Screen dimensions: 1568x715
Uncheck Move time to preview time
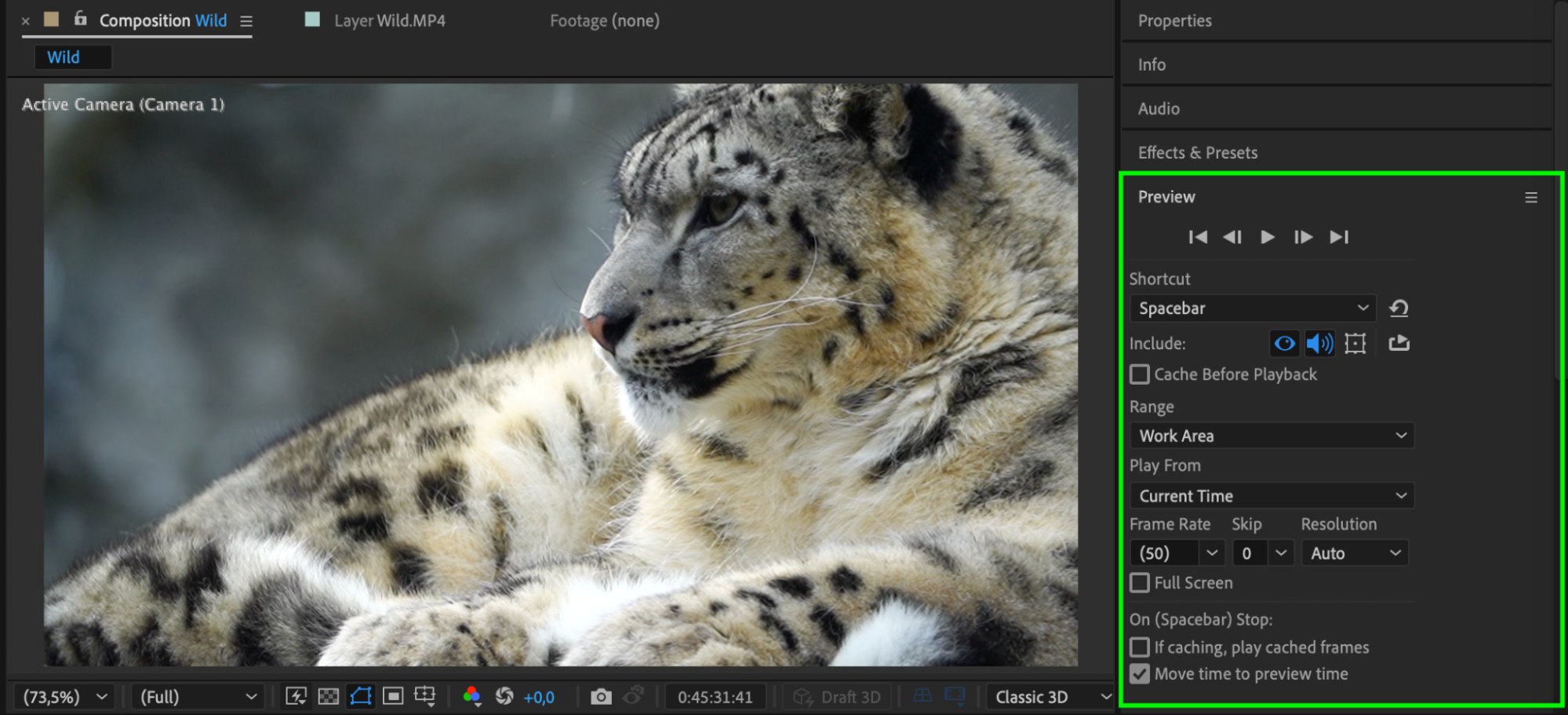click(x=1140, y=674)
